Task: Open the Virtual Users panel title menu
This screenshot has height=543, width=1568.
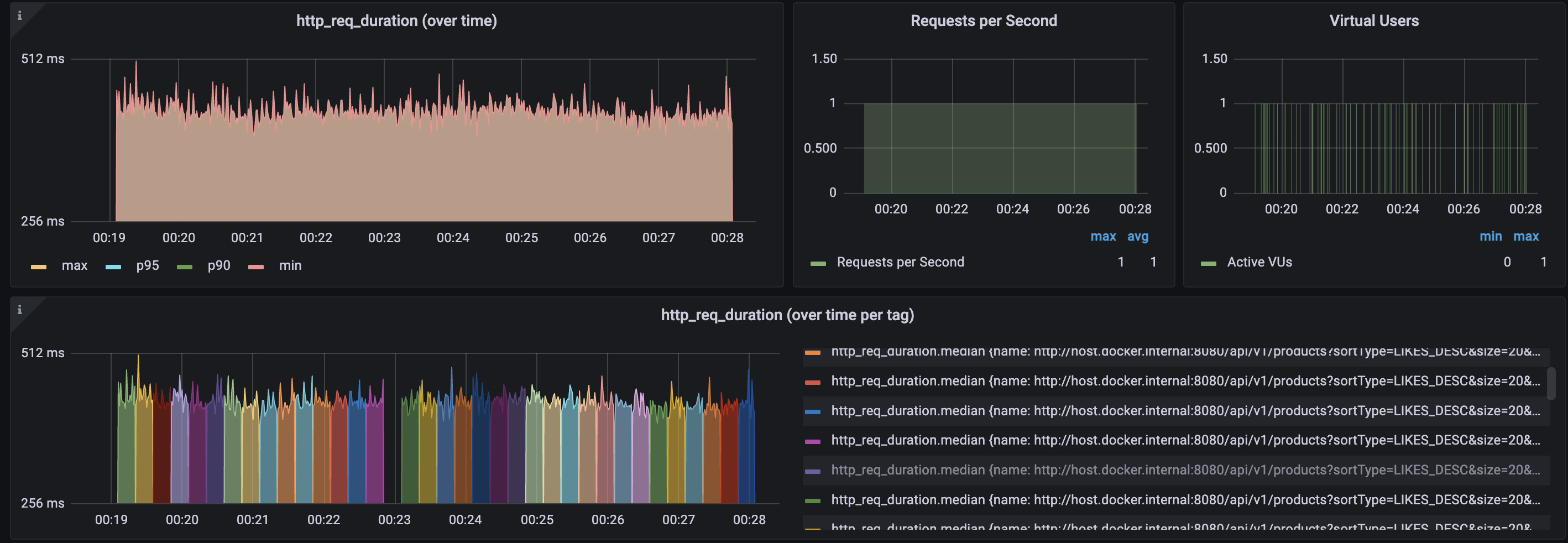Action: (x=1373, y=20)
